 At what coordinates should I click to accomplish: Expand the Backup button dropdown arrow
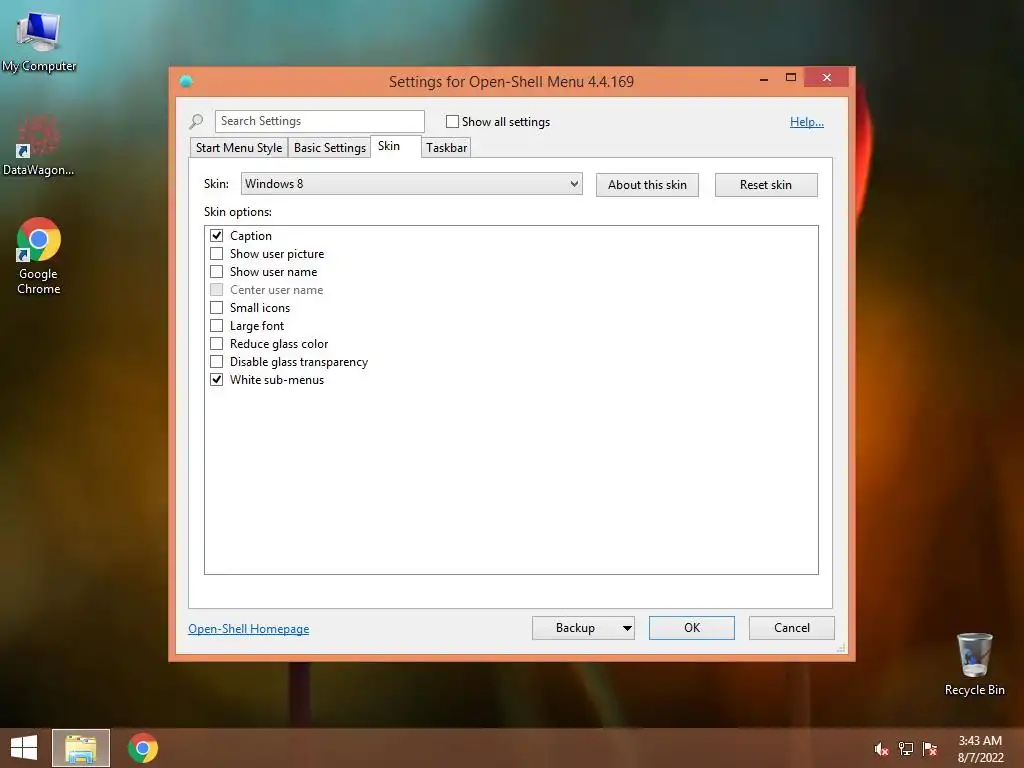pyautogui.click(x=627, y=628)
